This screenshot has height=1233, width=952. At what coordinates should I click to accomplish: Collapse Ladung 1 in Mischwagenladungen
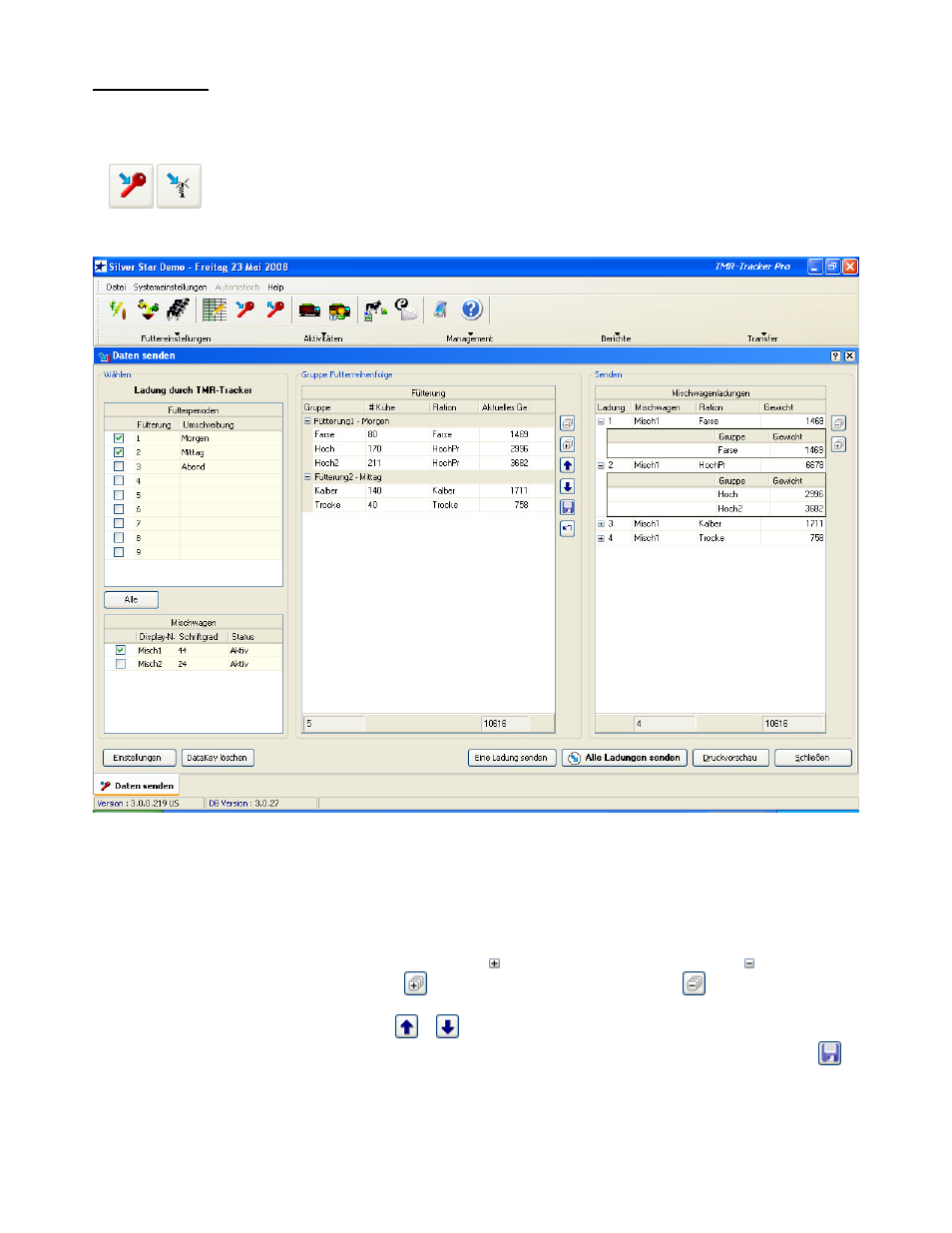(x=601, y=421)
